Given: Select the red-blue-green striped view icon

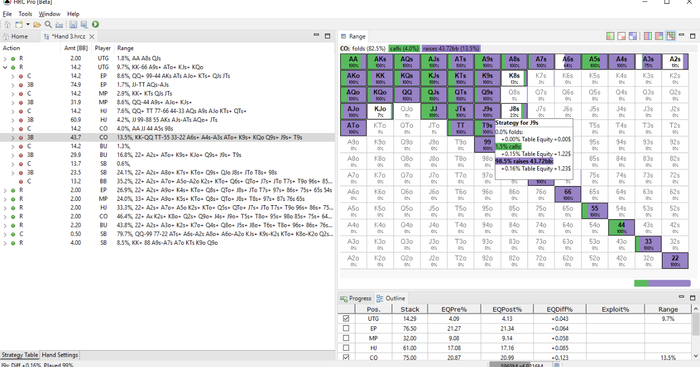Looking at the screenshot, I should 648,36.
